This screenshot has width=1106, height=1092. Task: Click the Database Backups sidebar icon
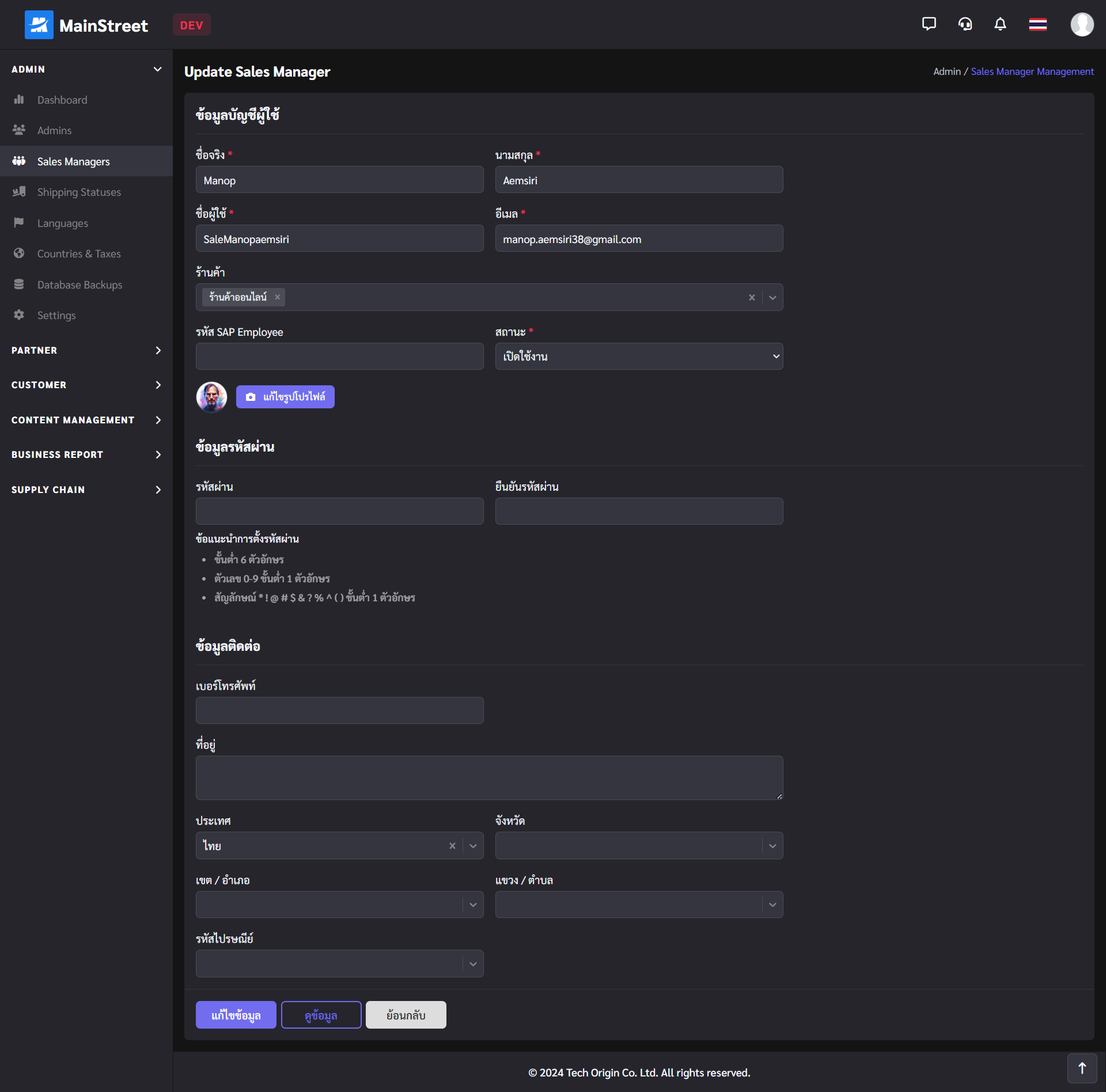(x=18, y=284)
